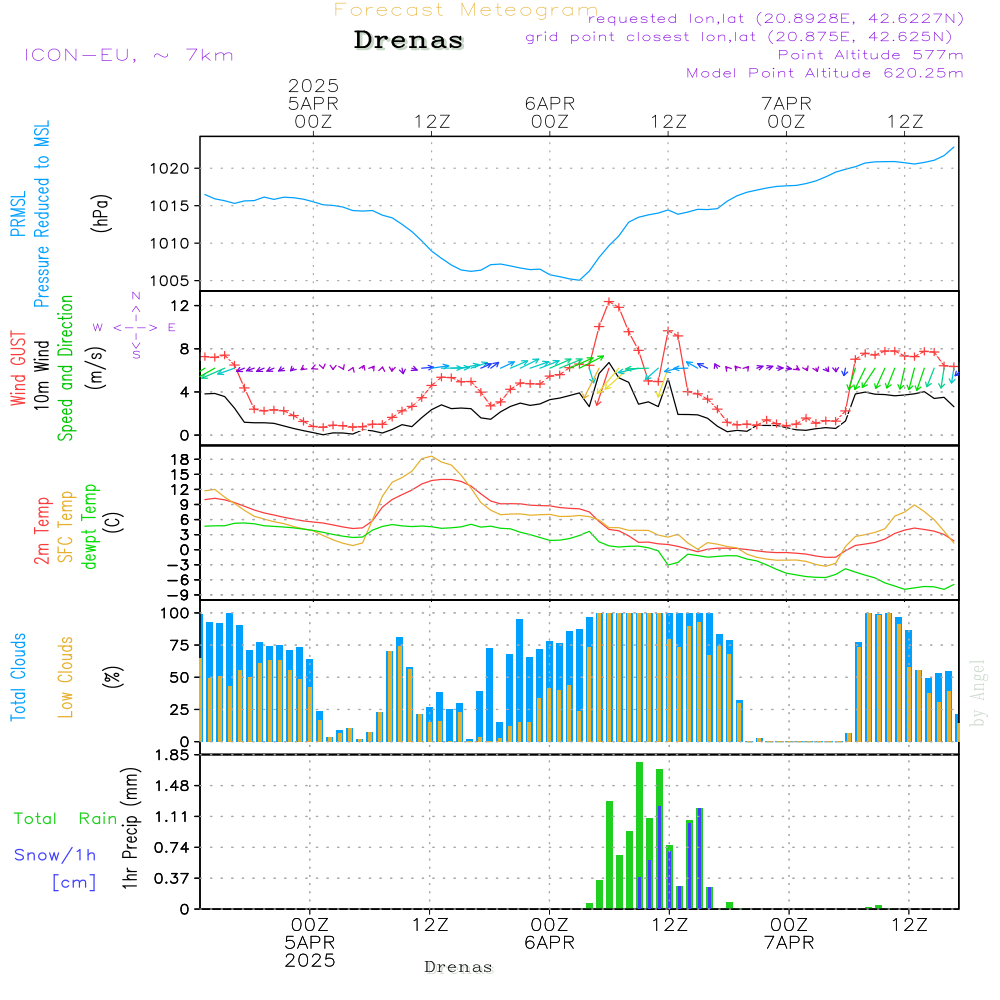Click 'Model Point Altitude 620.25m' text
This screenshot has width=1000, height=1000.
(x=825, y=73)
